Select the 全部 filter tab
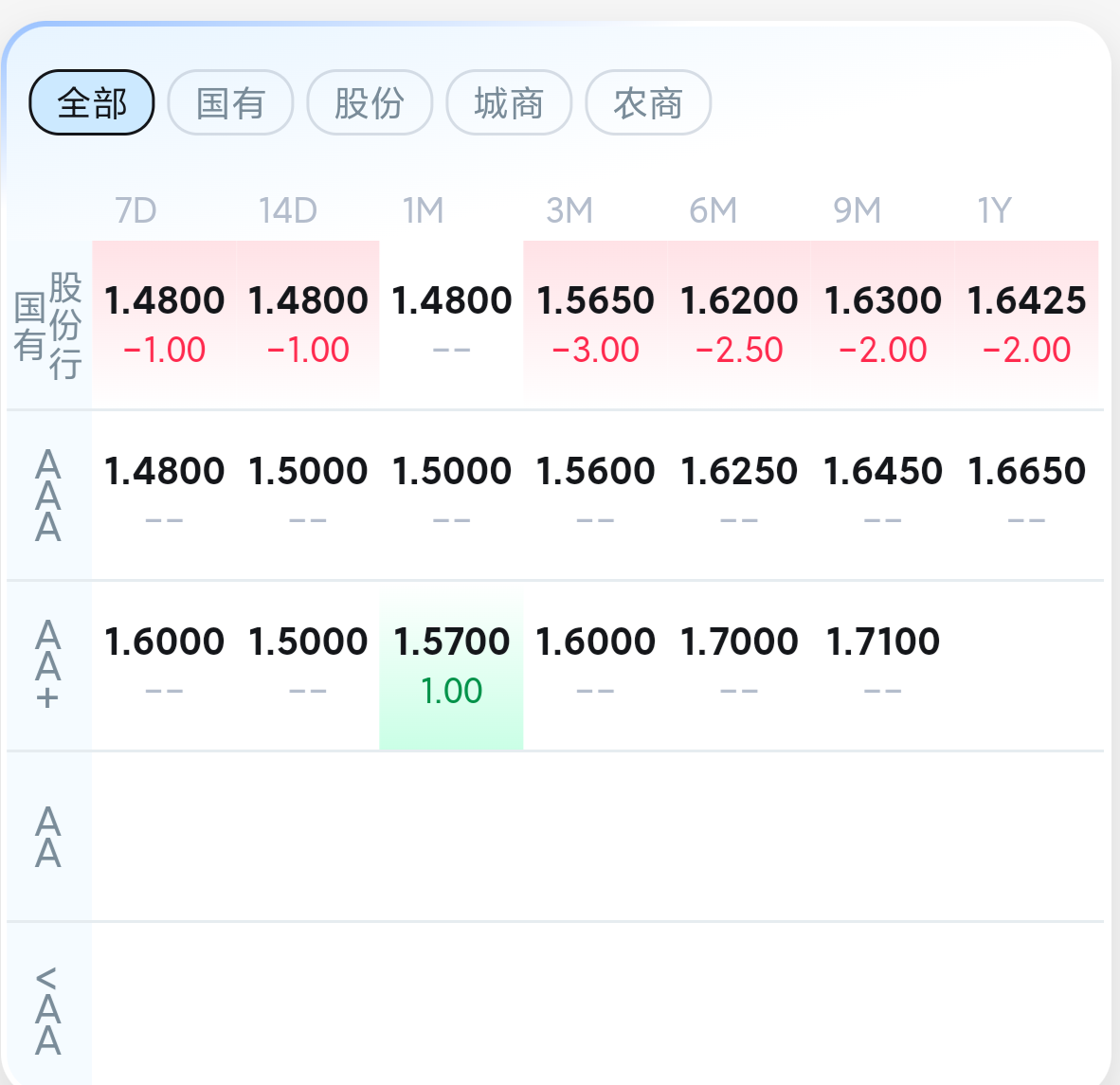This screenshot has width=1120, height=1085. click(92, 102)
